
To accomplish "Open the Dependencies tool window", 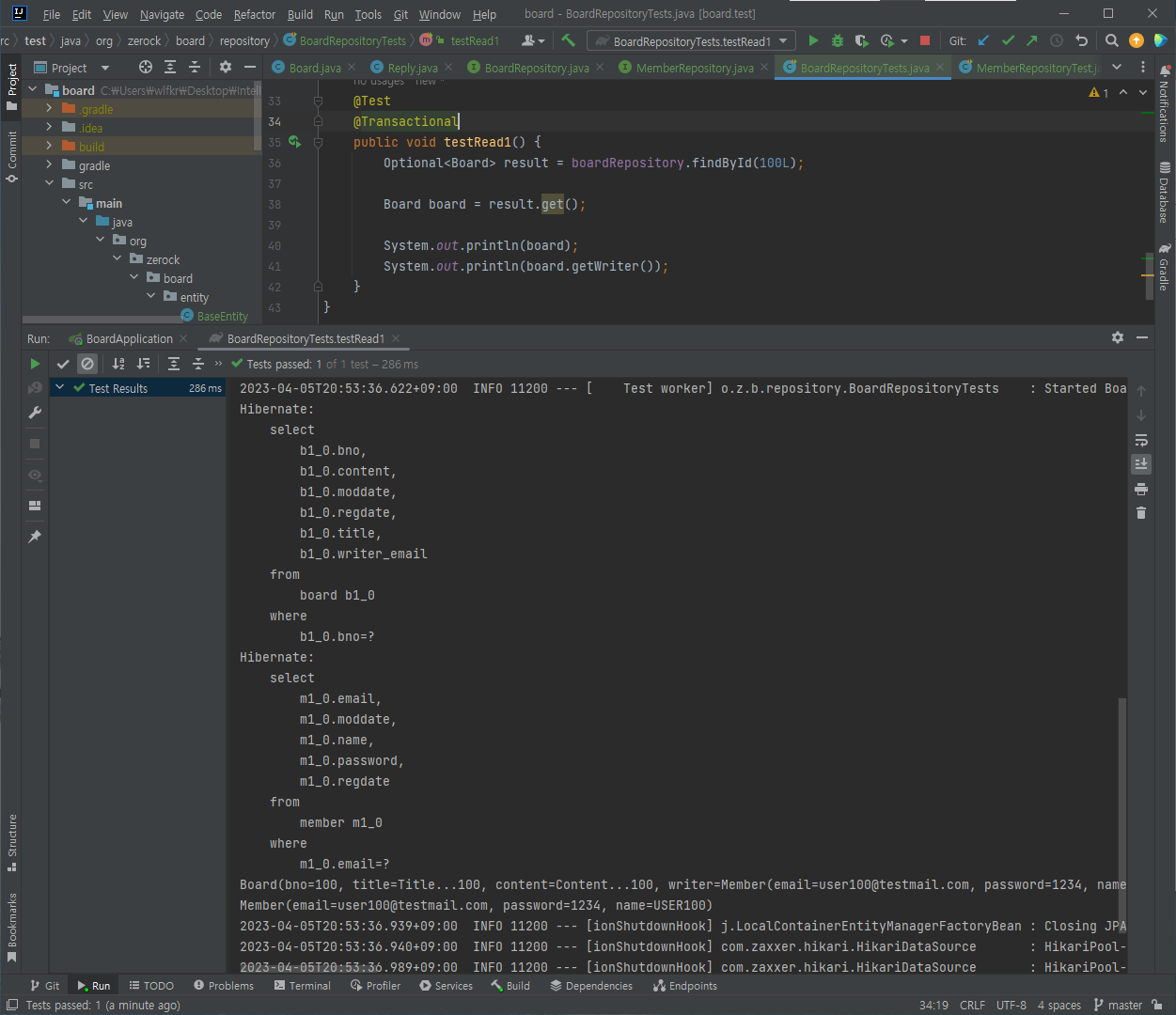I will pyautogui.click(x=591, y=986).
